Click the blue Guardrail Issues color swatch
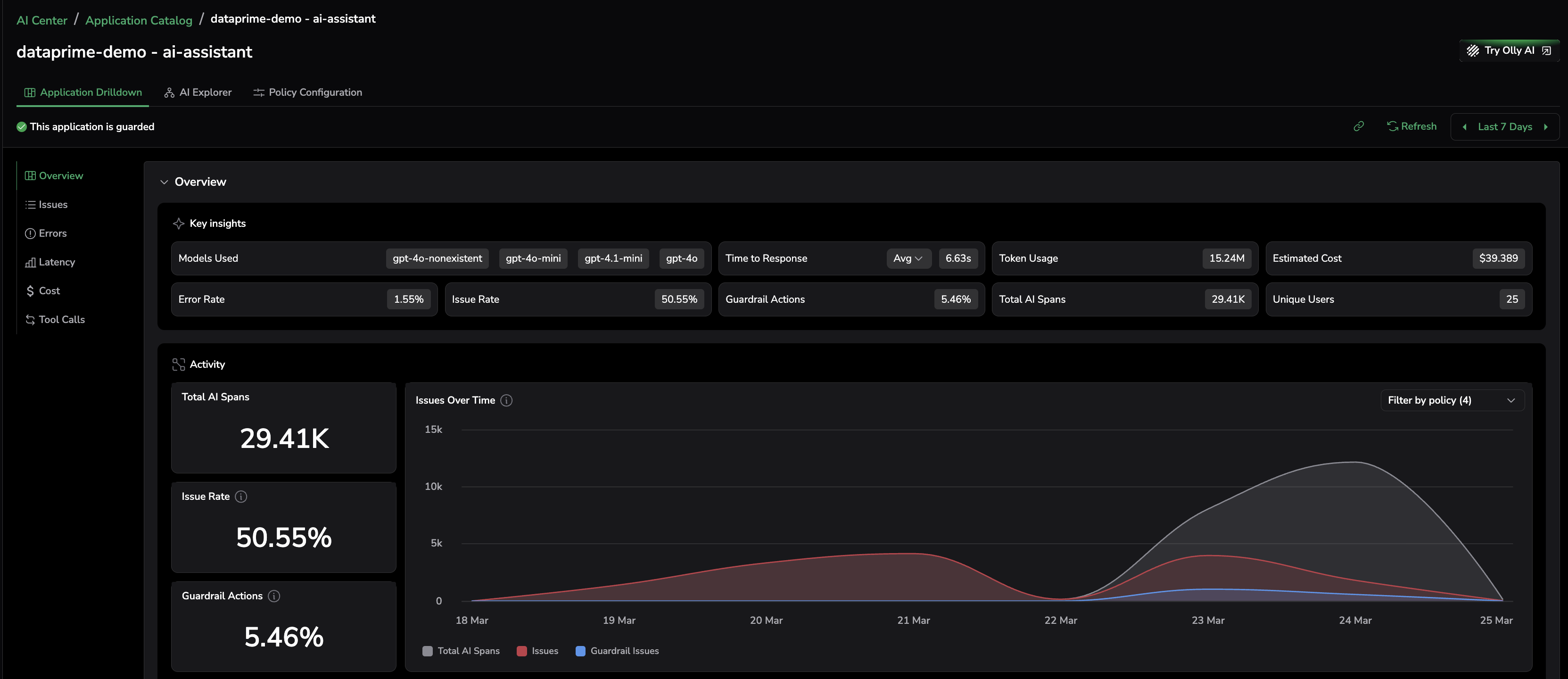The width and height of the screenshot is (1568, 679). point(580,650)
